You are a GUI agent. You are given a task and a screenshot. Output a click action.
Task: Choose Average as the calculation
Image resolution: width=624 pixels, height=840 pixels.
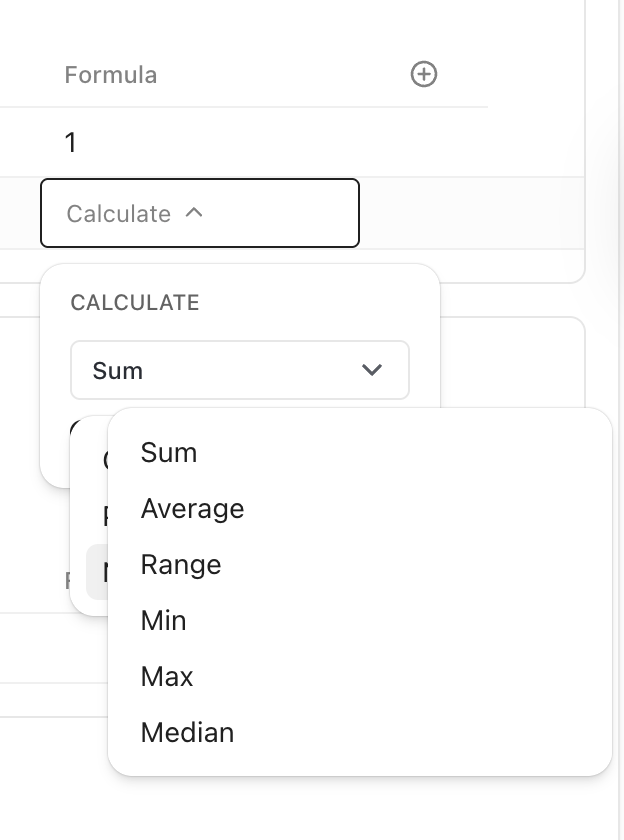pyautogui.click(x=192, y=508)
